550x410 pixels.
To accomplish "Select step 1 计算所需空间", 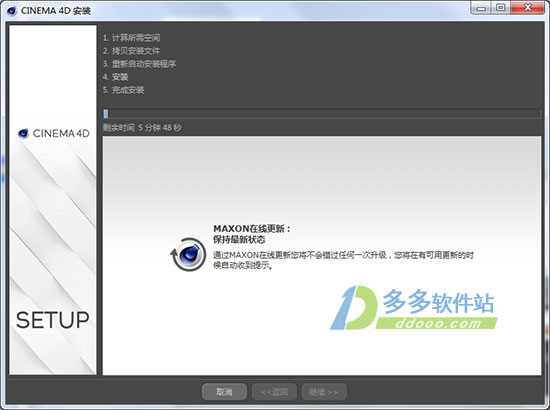I will (x=131, y=38).
